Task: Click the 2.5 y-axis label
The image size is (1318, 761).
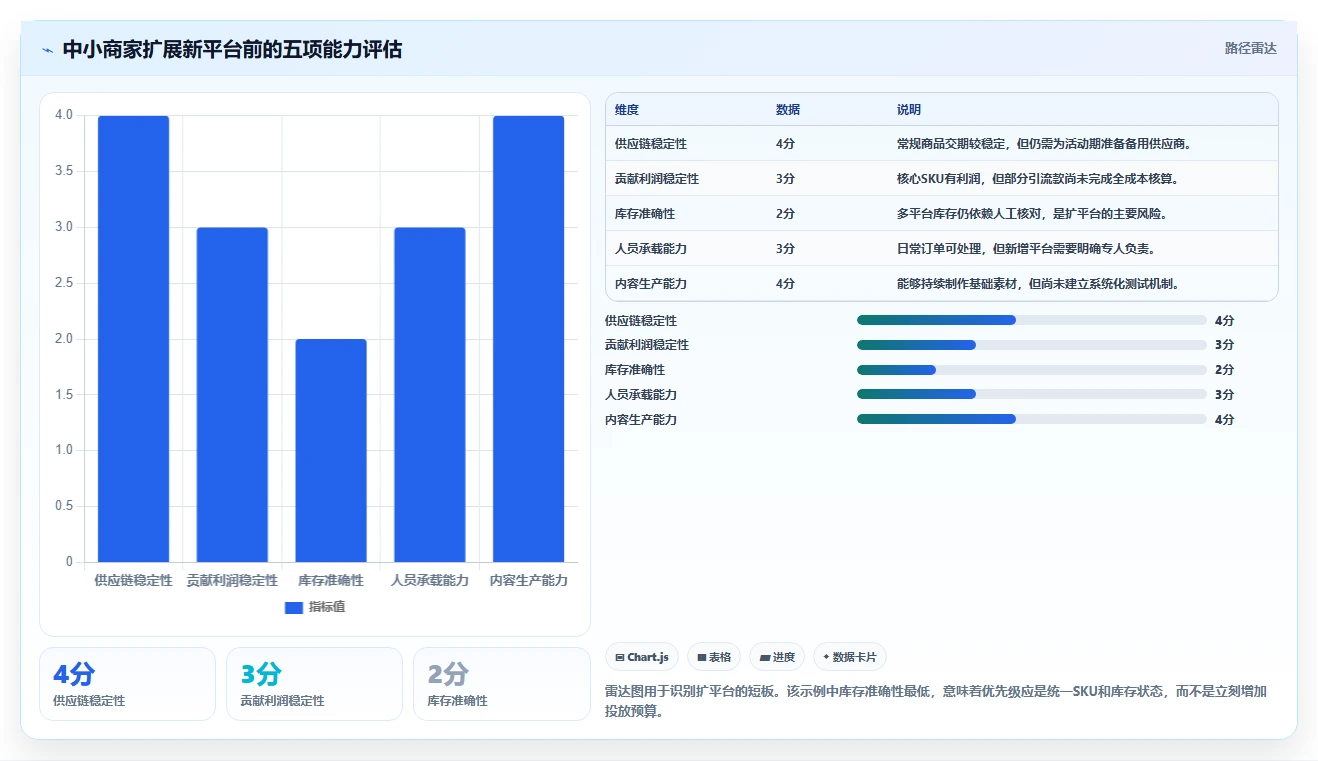Action: tap(64, 283)
